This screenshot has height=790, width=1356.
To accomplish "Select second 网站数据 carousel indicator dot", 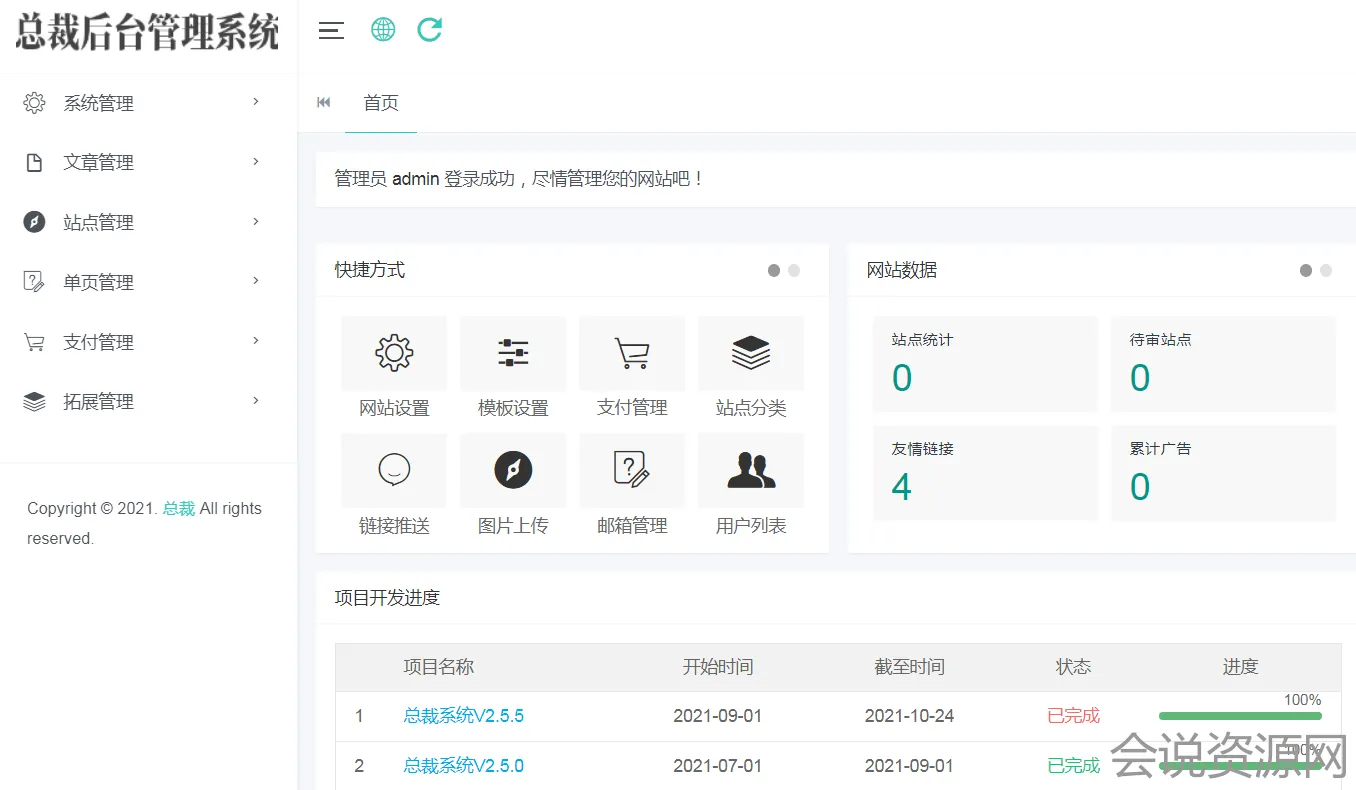I will (x=1326, y=270).
